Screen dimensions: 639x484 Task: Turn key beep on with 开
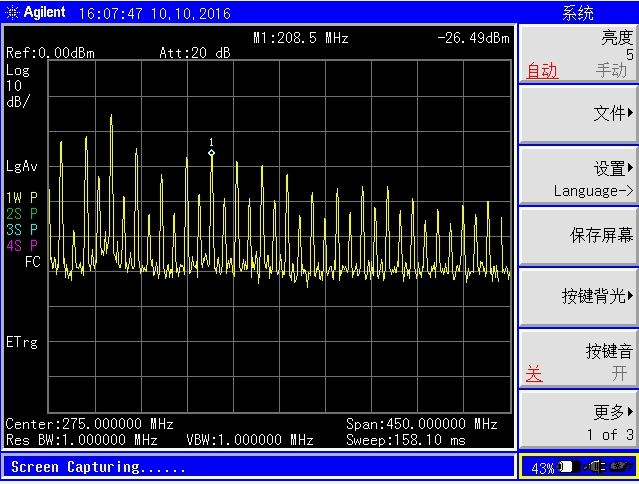pyautogui.click(x=619, y=374)
